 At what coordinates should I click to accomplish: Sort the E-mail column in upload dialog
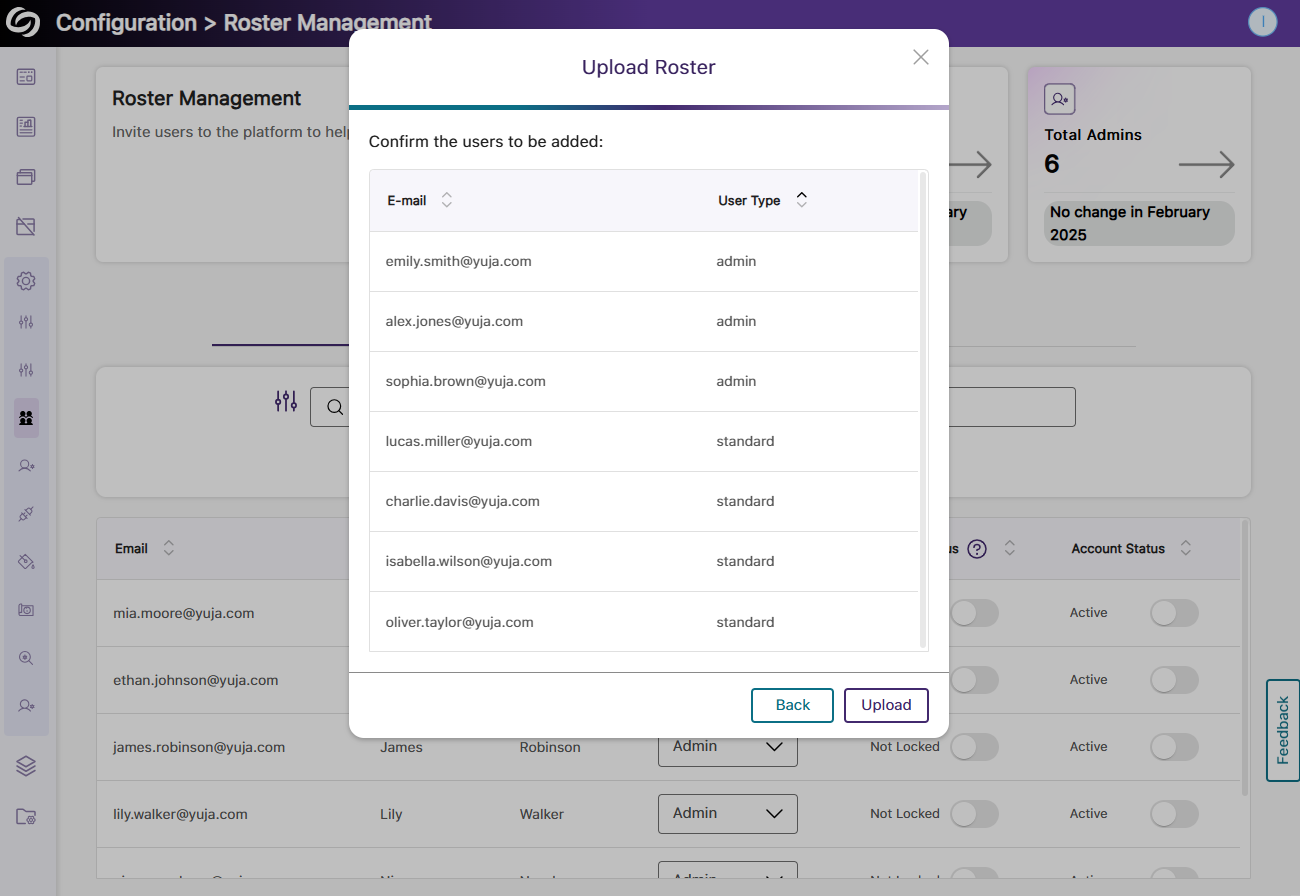pyautogui.click(x=447, y=201)
